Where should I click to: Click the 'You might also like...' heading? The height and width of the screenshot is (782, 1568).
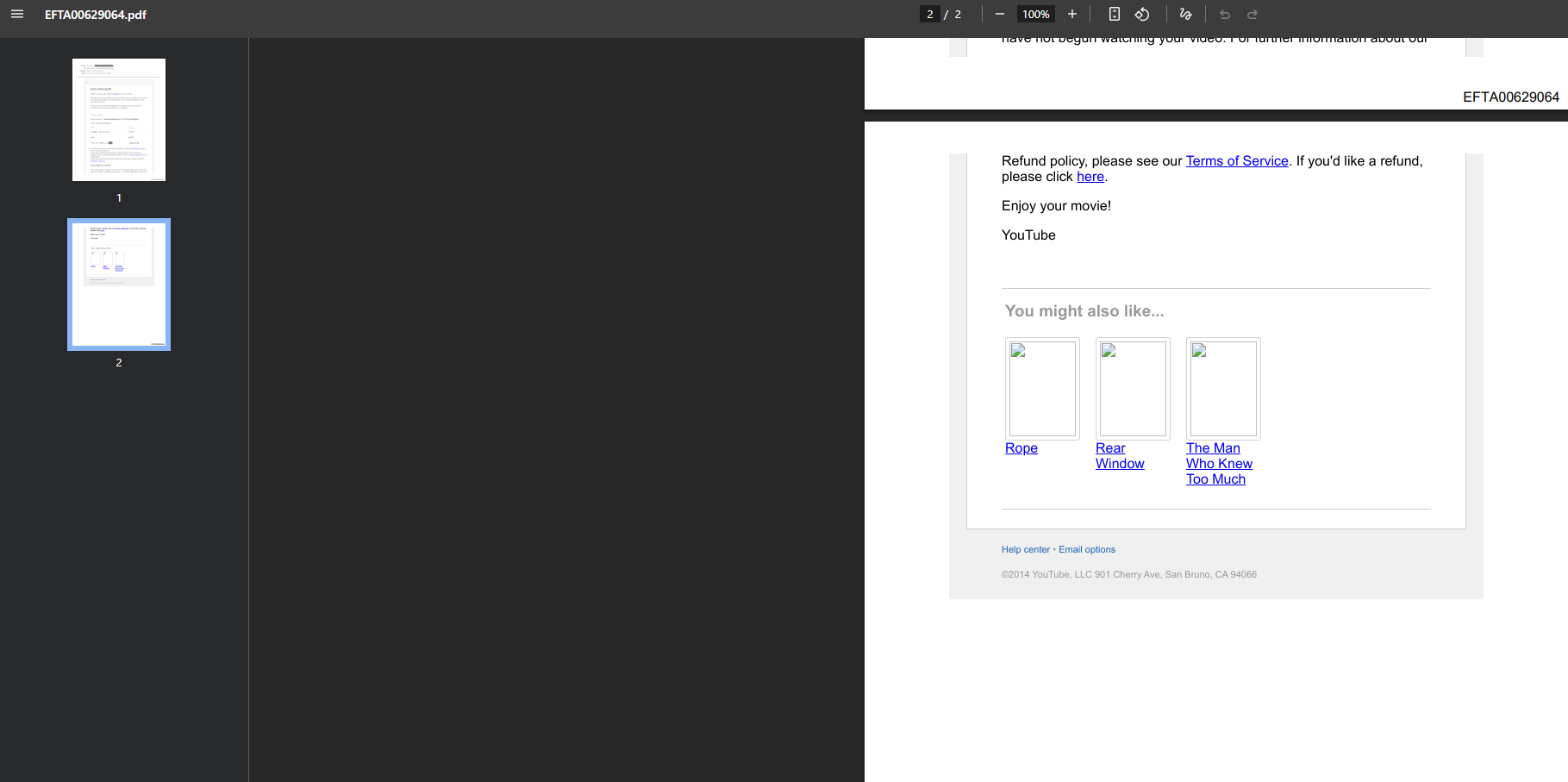tap(1084, 311)
